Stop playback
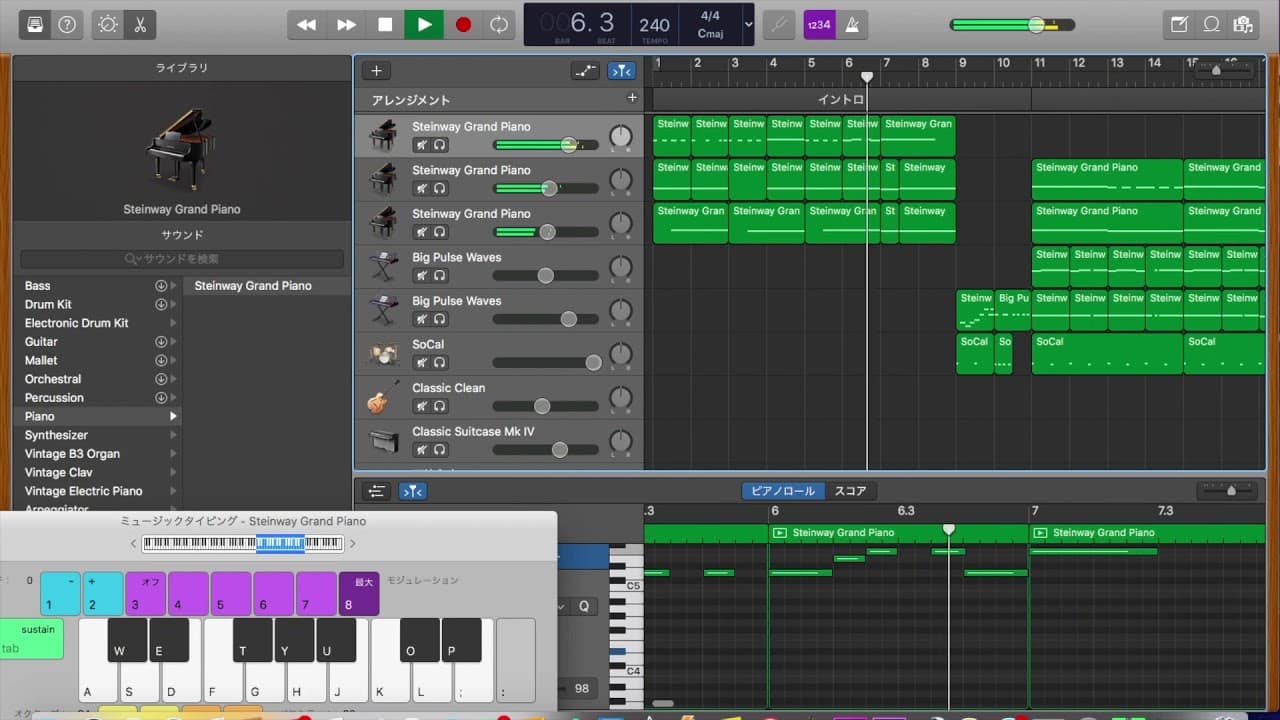The width and height of the screenshot is (1280, 720). 385,25
